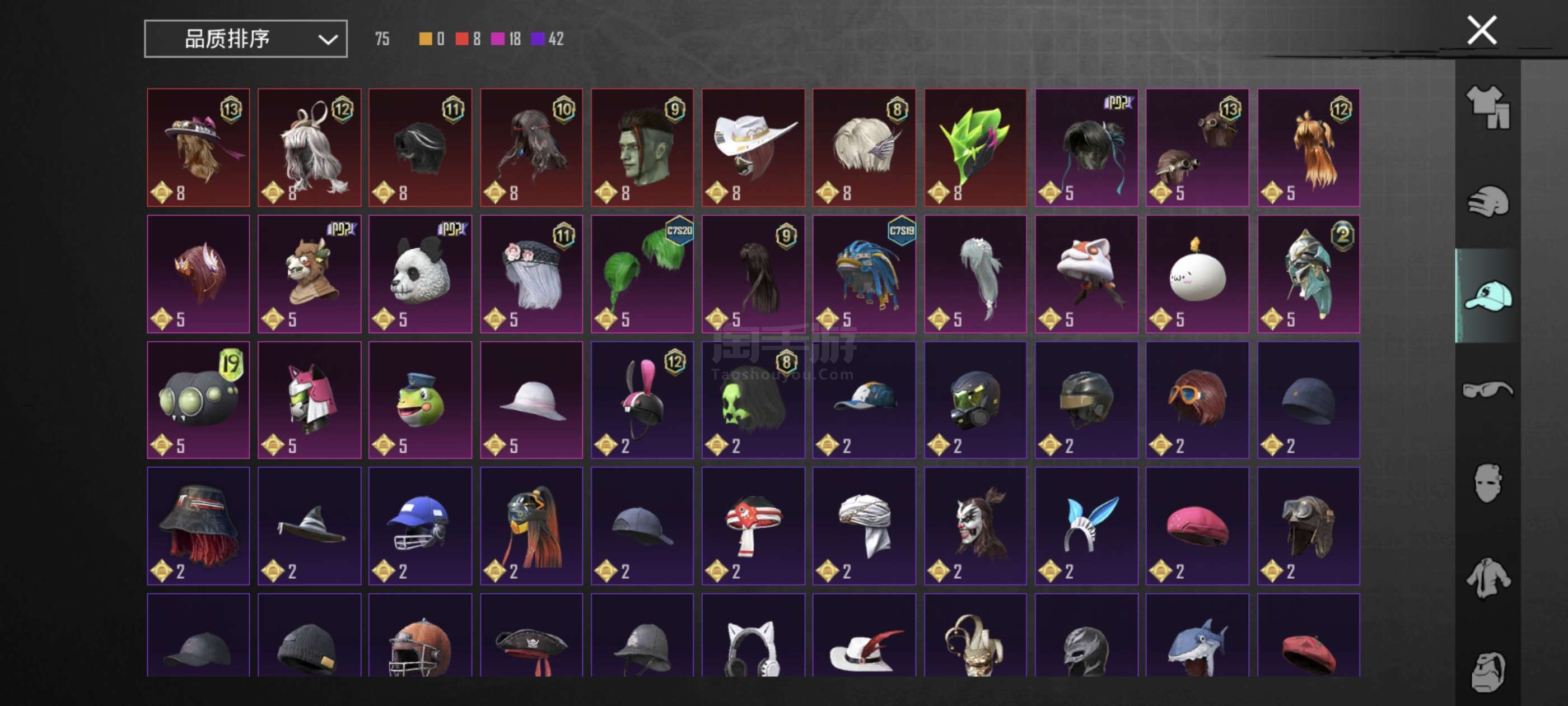Screen dimensions: 1568x706
Task: Click the purple rarity count indicator
Action: click(547, 39)
